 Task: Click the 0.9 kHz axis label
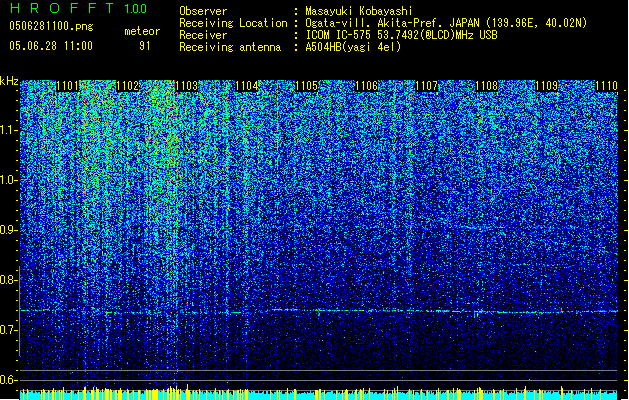coord(9,230)
